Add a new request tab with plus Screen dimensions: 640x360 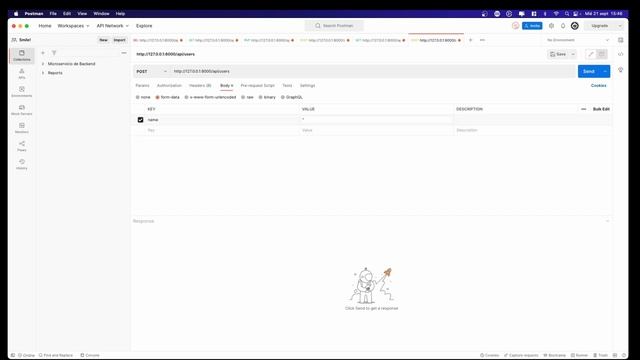point(470,40)
